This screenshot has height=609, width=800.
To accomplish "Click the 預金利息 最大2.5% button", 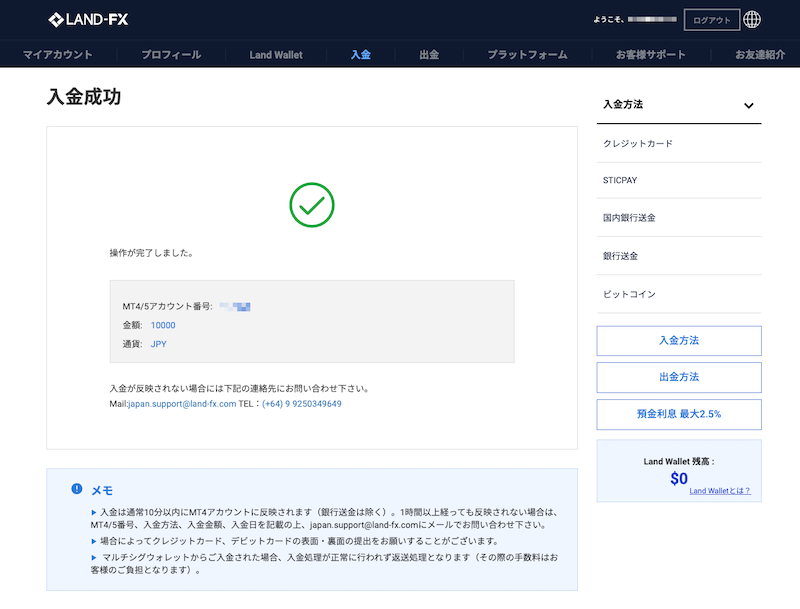I will click(679, 414).
